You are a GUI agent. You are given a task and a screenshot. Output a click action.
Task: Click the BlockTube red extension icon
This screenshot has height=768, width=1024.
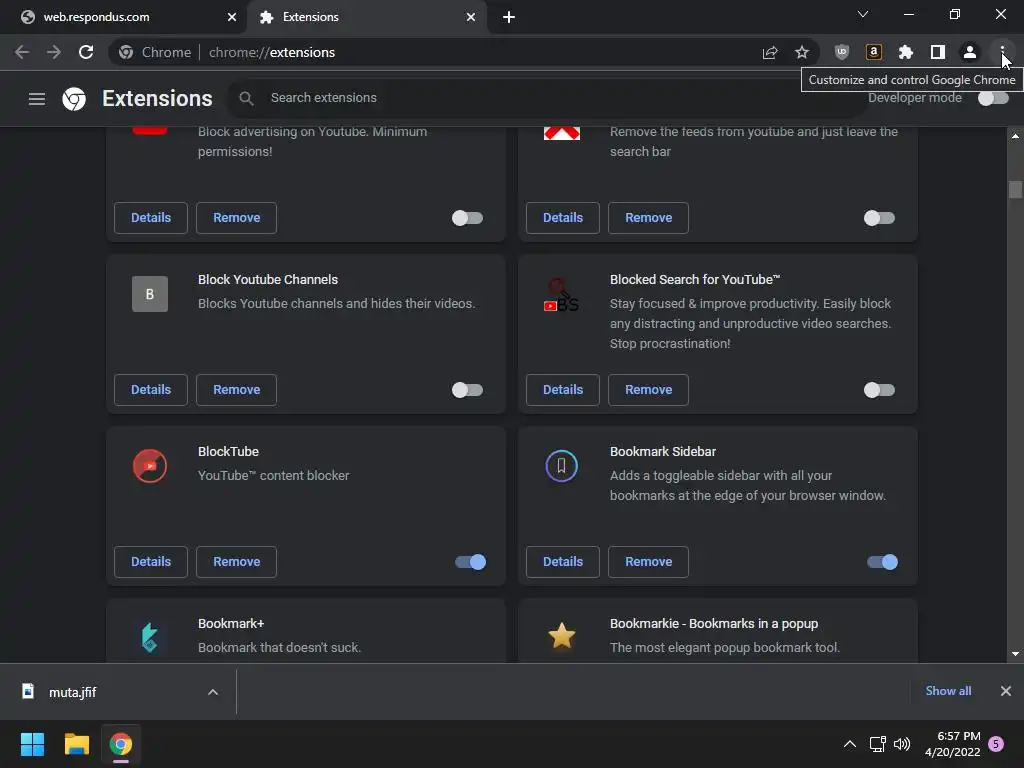(150, 466)
